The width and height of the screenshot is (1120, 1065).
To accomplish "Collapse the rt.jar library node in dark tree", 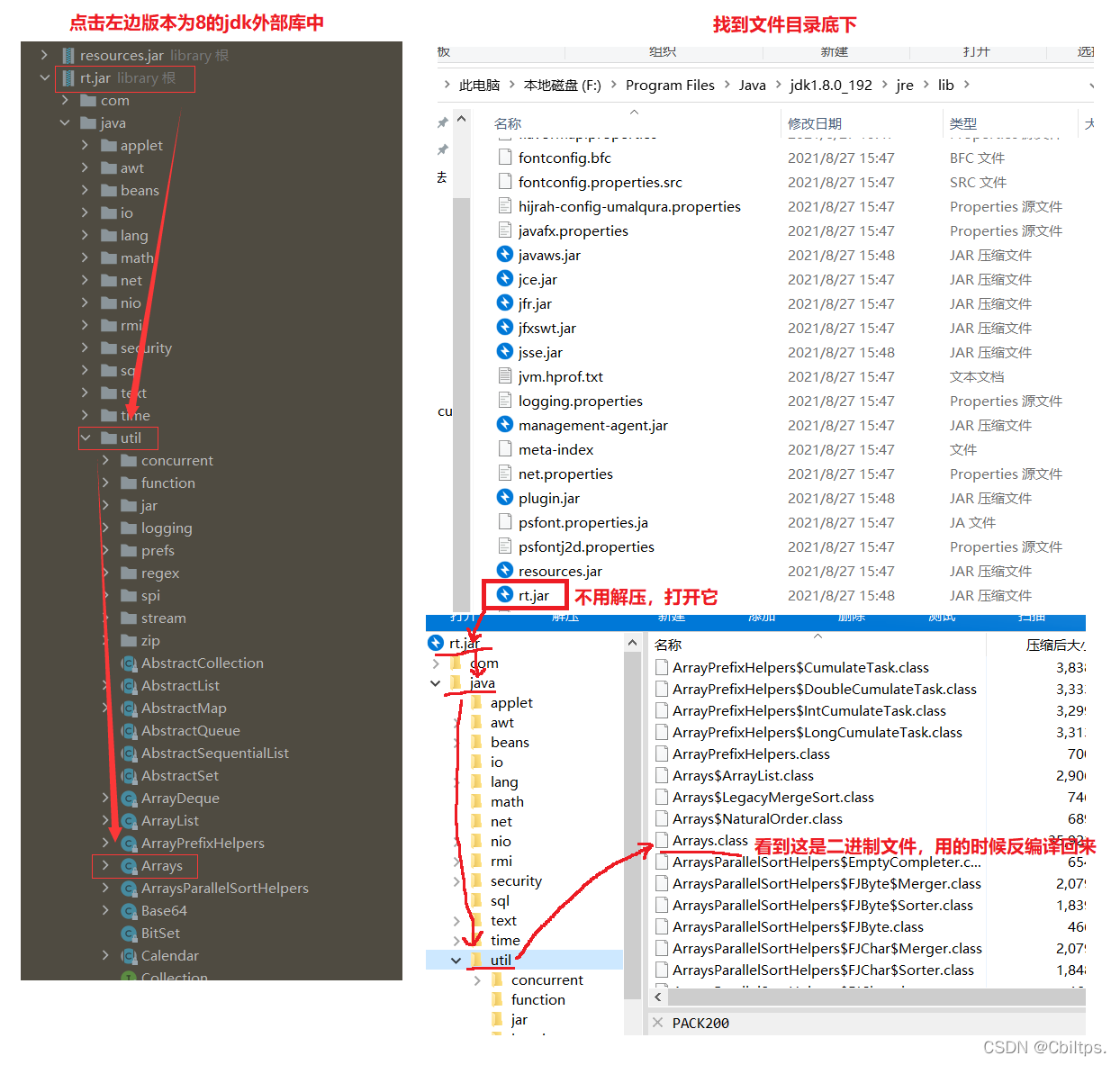I will [44, 78].
